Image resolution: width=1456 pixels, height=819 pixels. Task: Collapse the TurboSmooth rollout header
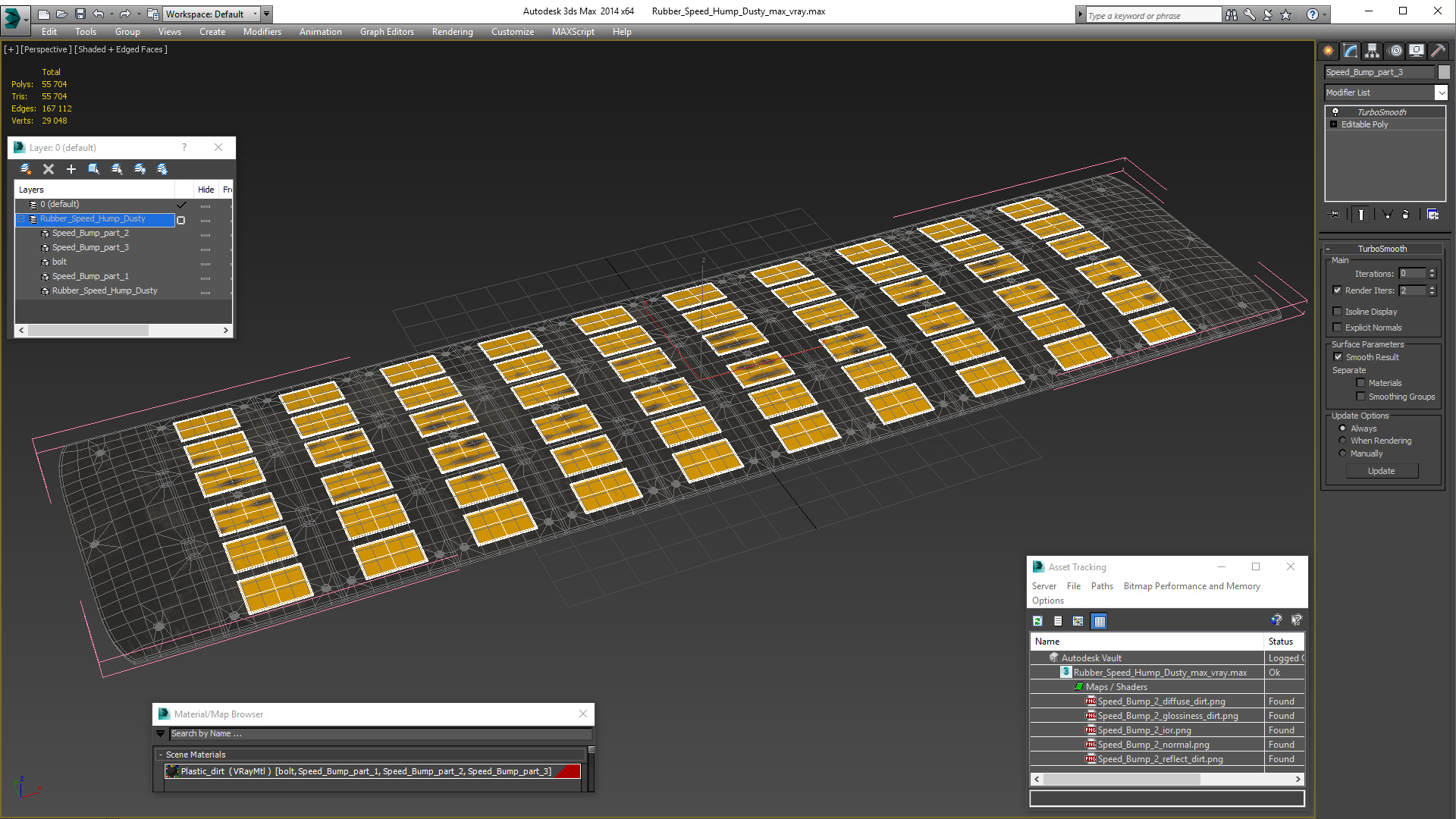[1382, 248]
